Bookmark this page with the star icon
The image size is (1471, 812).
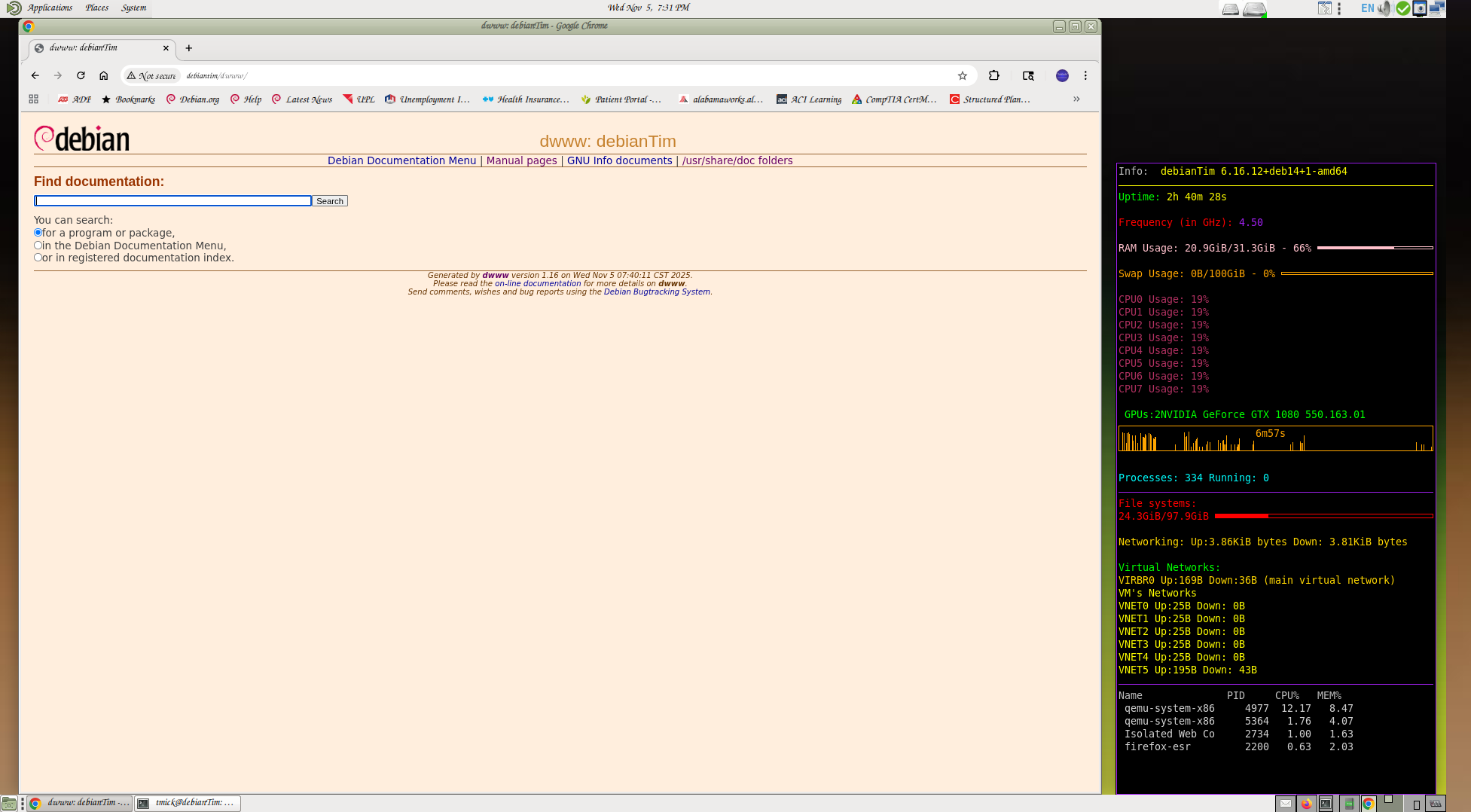(962, 75)
